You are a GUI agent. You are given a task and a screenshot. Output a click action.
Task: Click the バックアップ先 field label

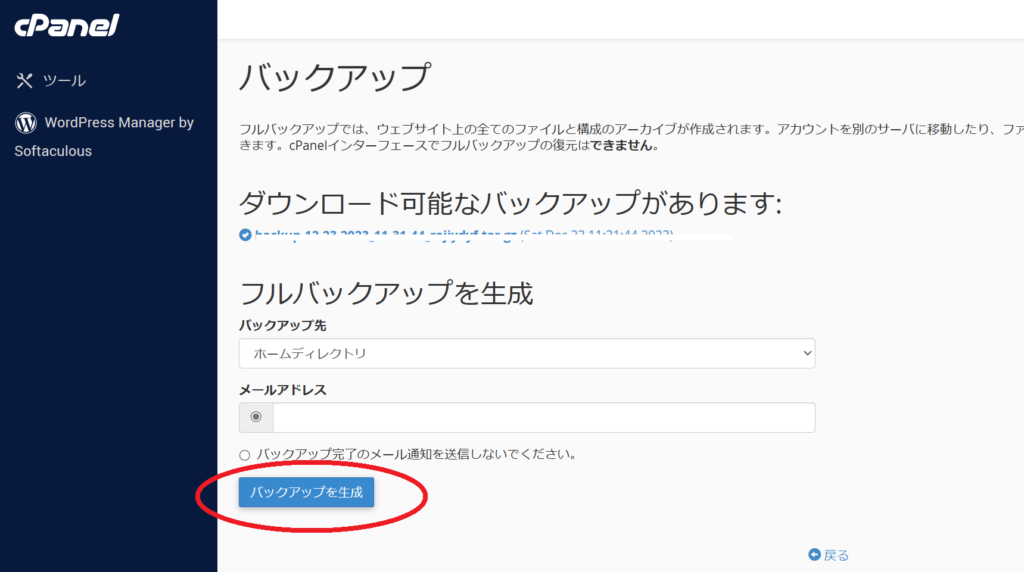pyautogui.click(x=282, y=326)
